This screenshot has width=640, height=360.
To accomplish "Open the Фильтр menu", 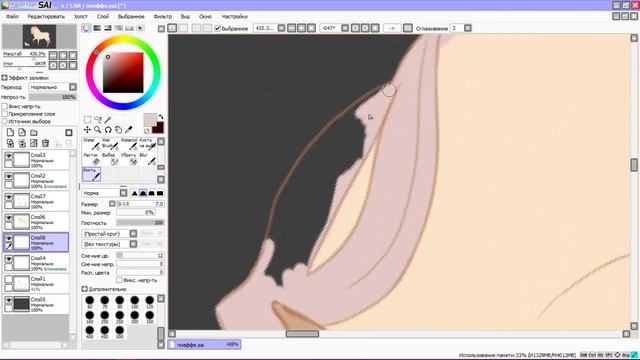I will (x=162, y=16).
